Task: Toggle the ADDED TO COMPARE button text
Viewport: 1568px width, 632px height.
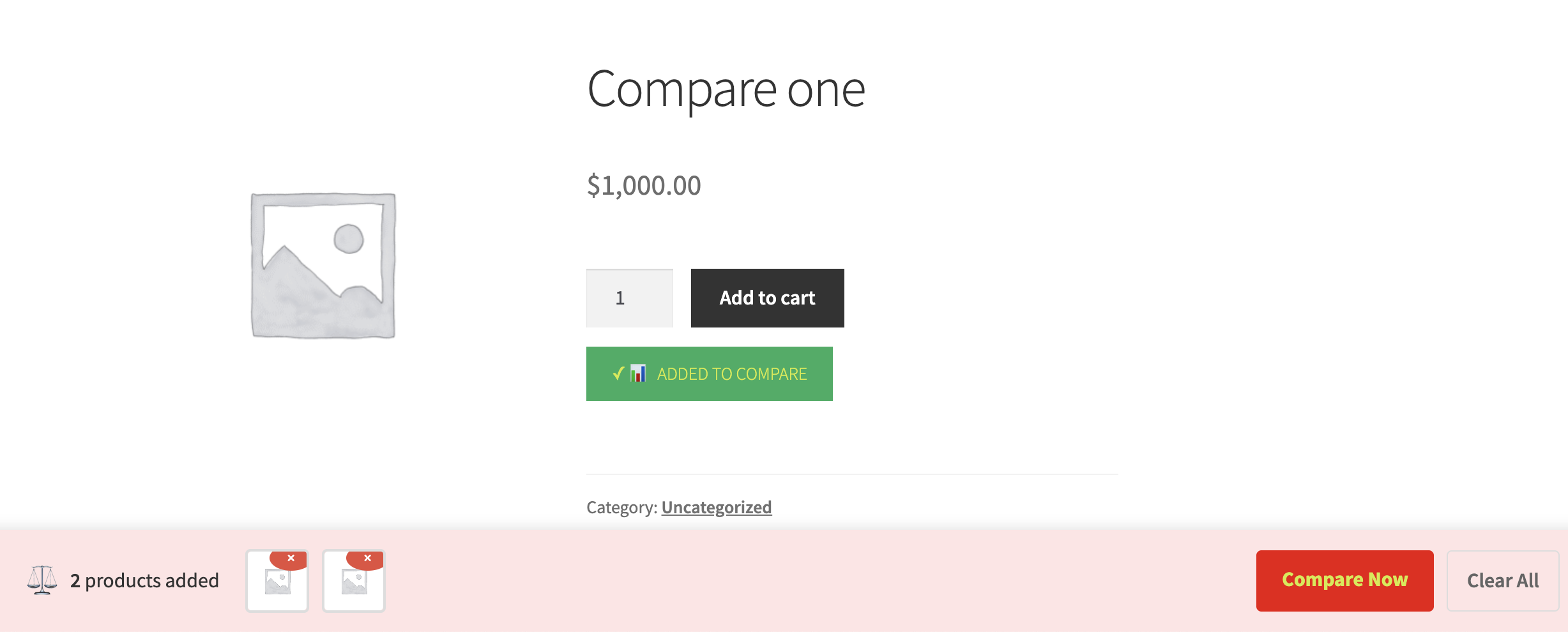Action: pos(732,374)
